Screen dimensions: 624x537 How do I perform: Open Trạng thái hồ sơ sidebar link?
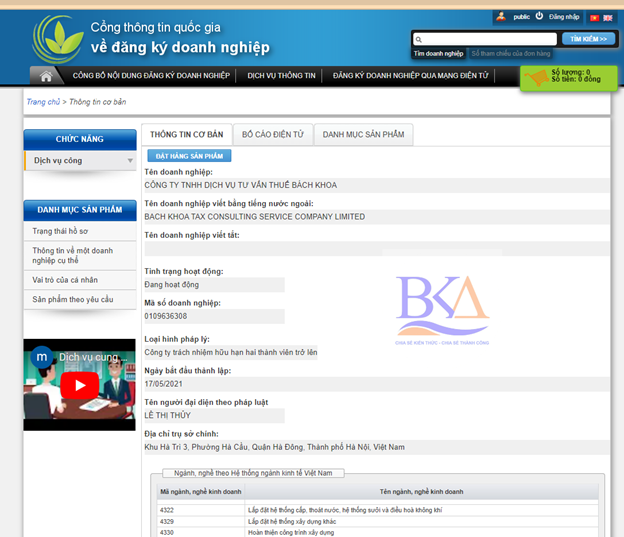click(x=60, y=231)
